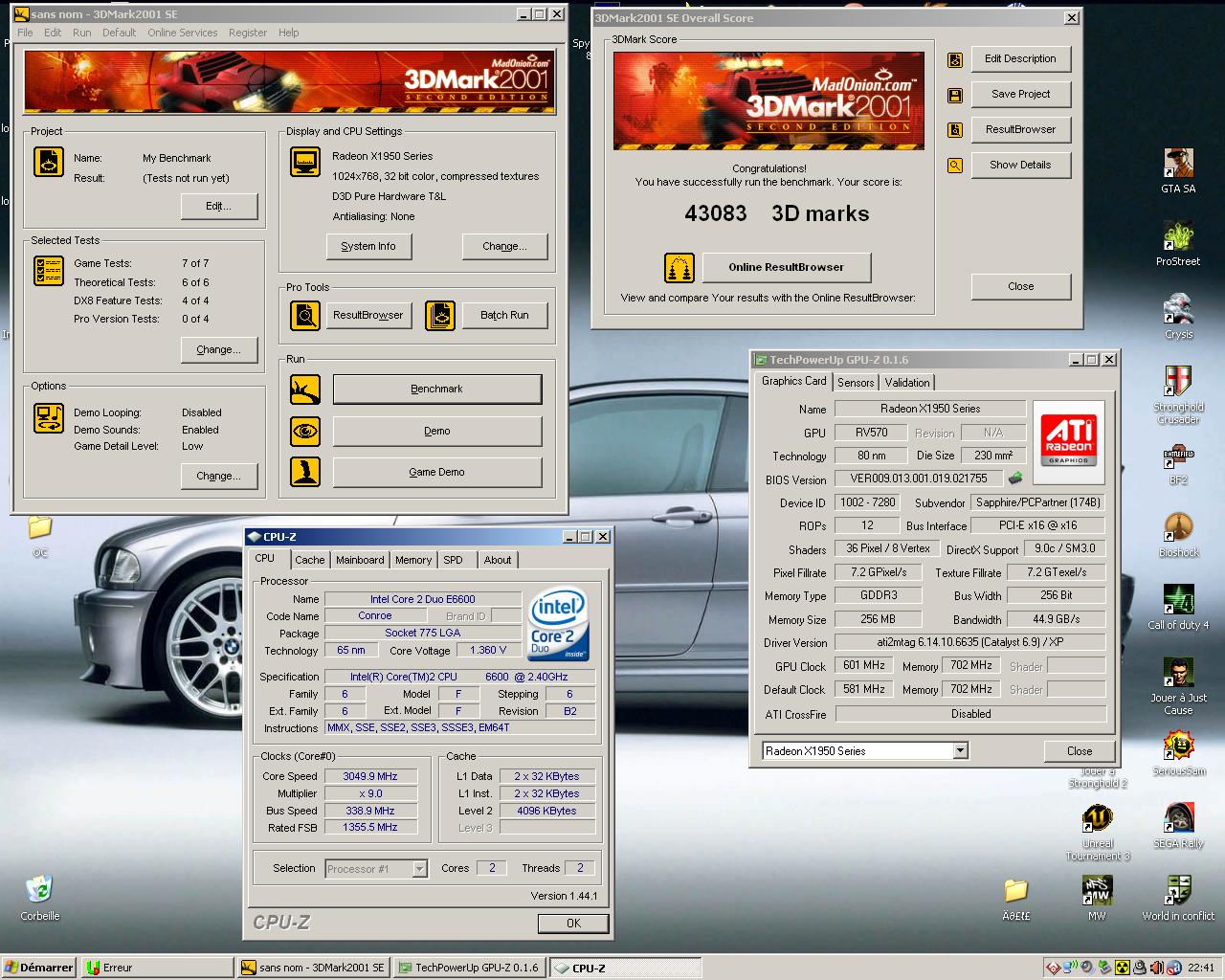Click the Save Project floppy icon

point(954,95)
